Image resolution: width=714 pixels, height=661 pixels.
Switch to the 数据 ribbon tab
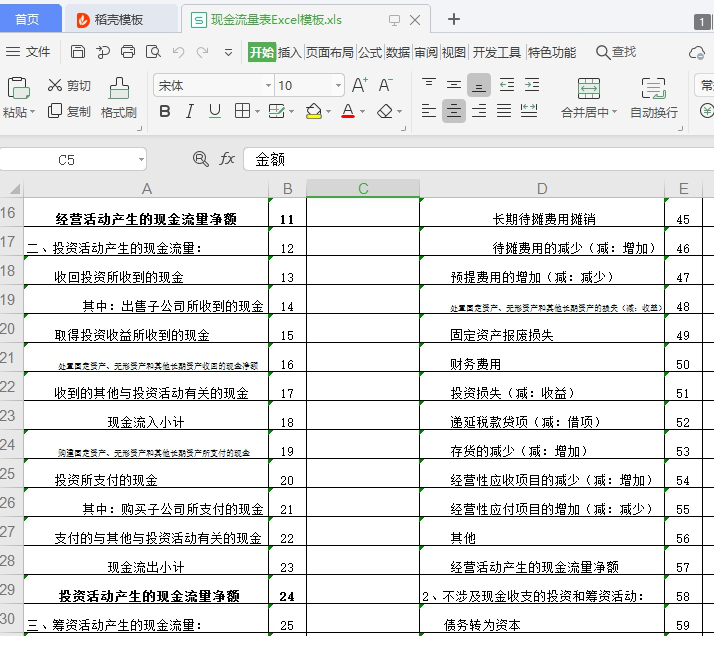(398, 52)
